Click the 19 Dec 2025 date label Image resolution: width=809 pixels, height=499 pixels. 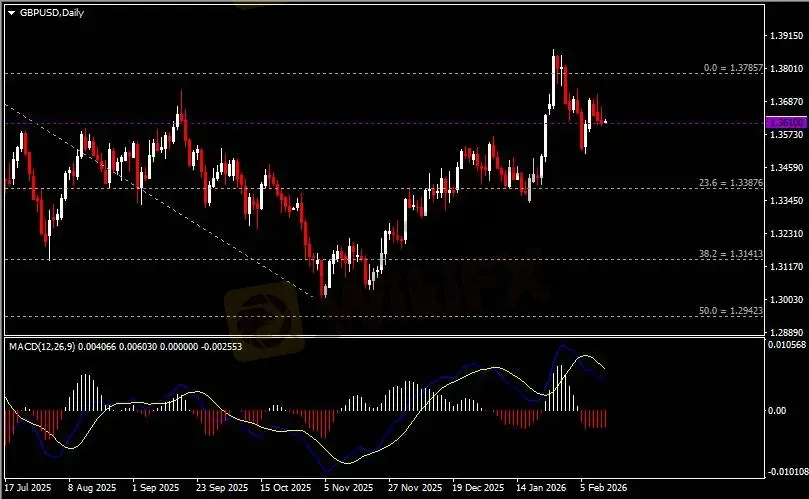tap(478, 488)
